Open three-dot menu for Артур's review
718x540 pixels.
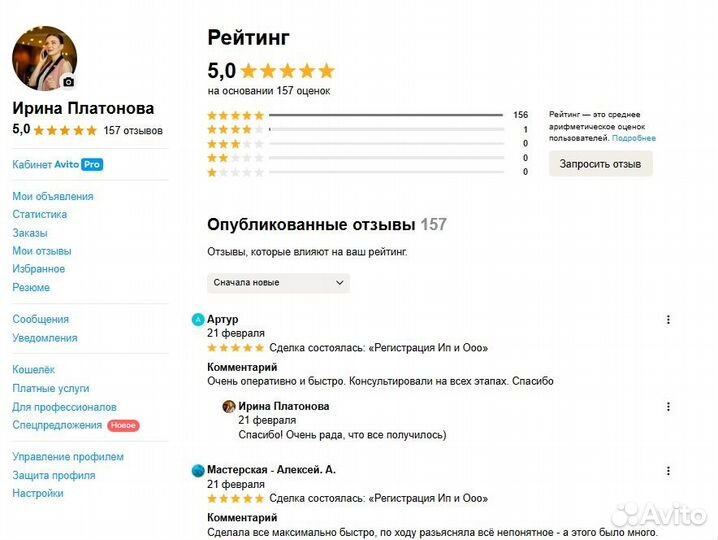coord(668,320)
